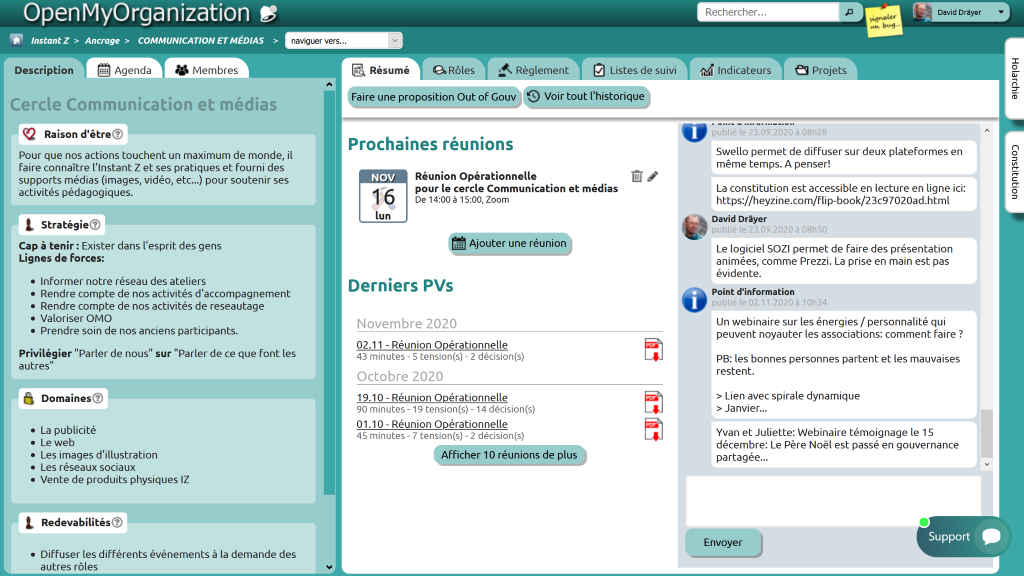The height and width of the screenshot is (576, 1024).
Task: Open help icon next to Stratégie
Action: pyautogui.click(x=96, y=225)
